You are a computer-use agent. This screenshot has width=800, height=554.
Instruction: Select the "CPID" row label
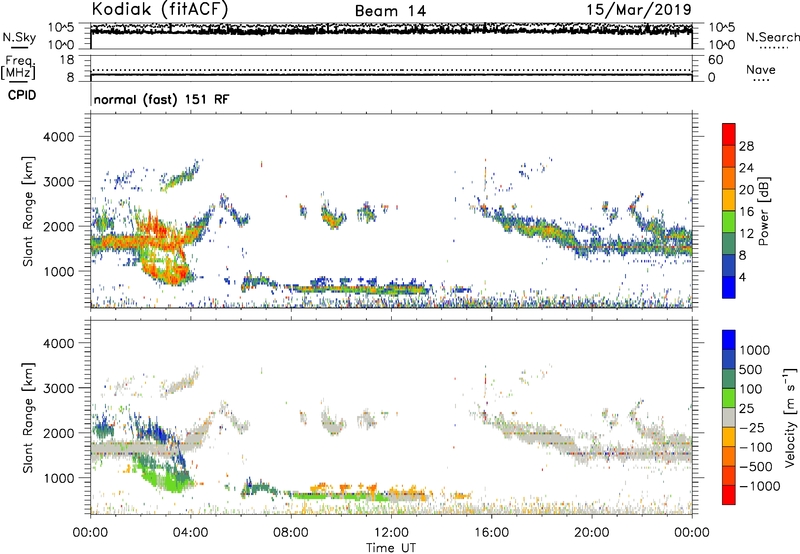pyautogui.click(x=22, y=95)
